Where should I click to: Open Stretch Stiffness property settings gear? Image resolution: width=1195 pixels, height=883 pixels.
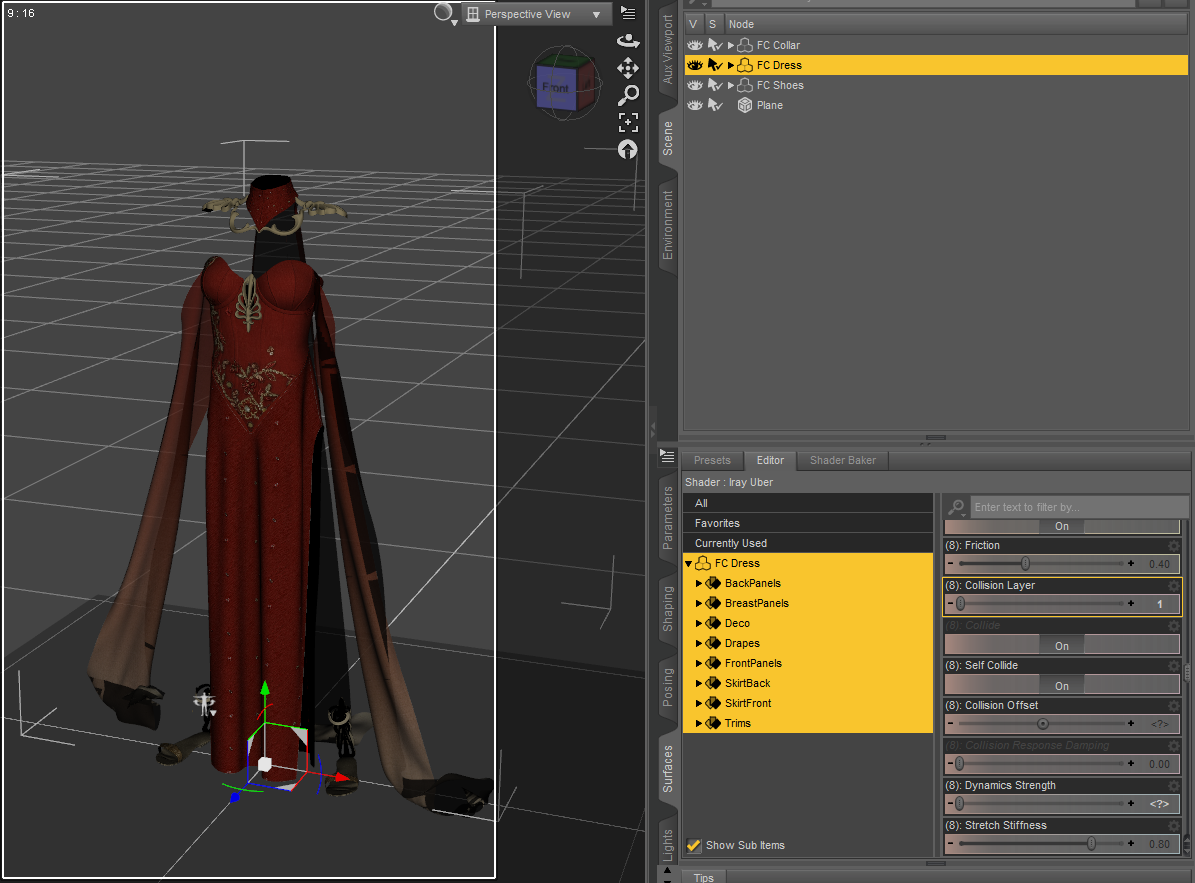pos(1174,825)
